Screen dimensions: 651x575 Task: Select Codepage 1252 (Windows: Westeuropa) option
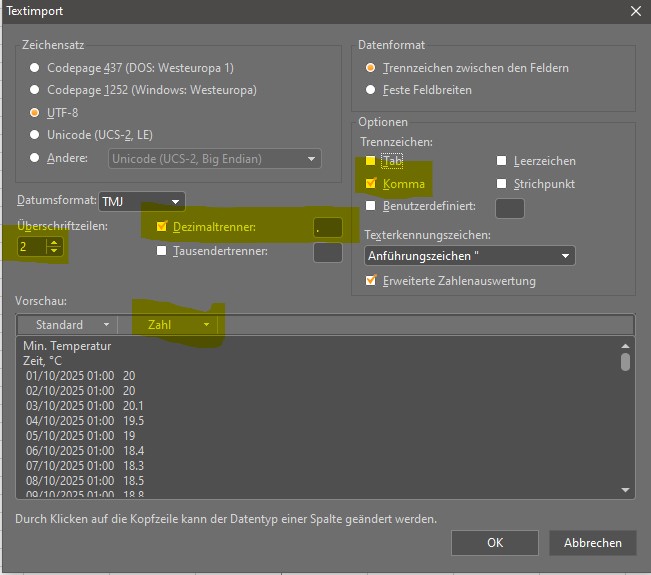click(x=37, y=90)
